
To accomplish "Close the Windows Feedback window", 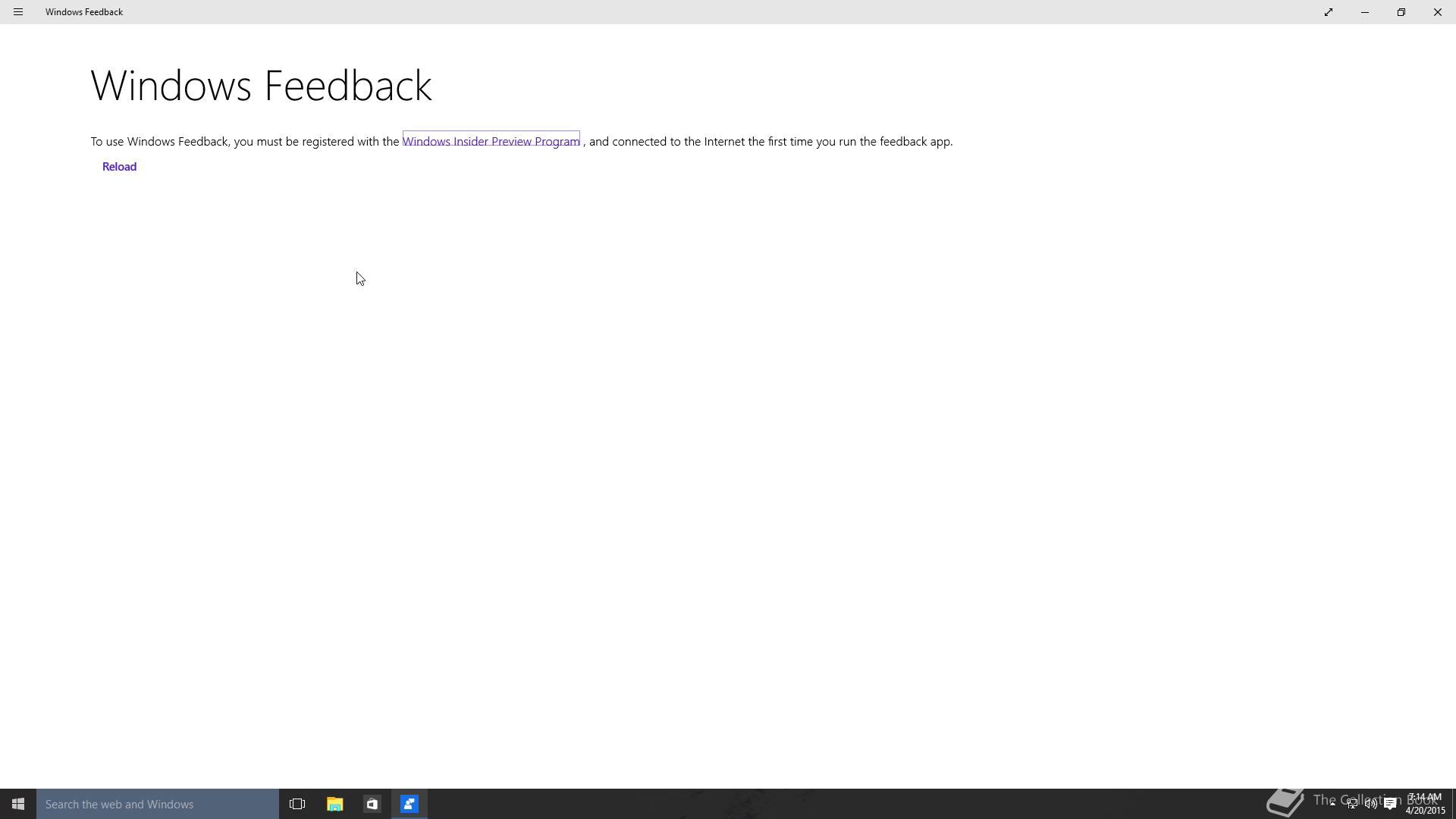I will tap(1438, 12).
